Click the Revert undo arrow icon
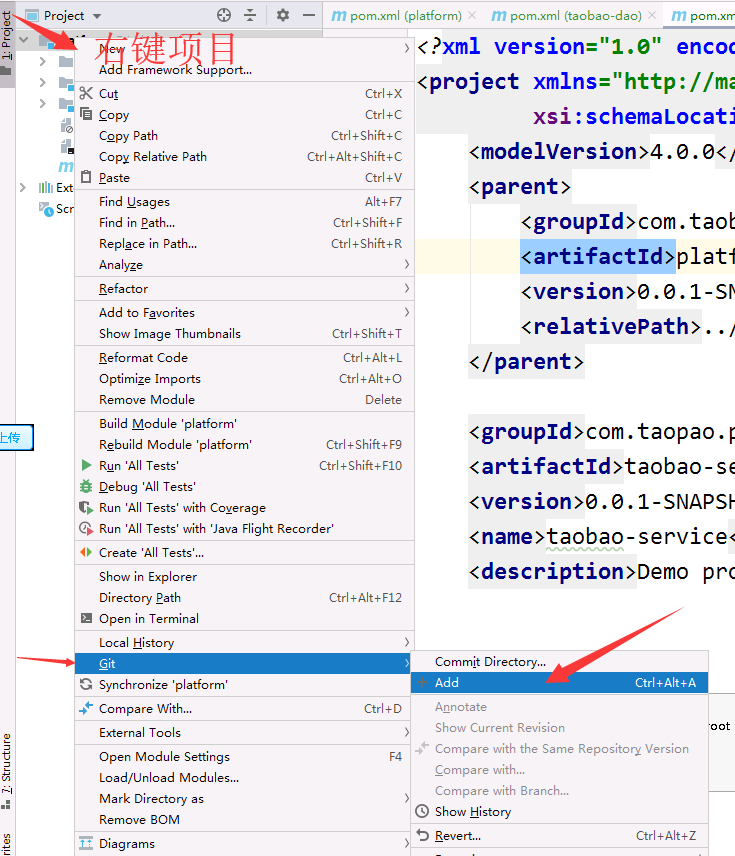Image resolution: width=735 pixels, height=856 pixels. (x=422, y=835)
